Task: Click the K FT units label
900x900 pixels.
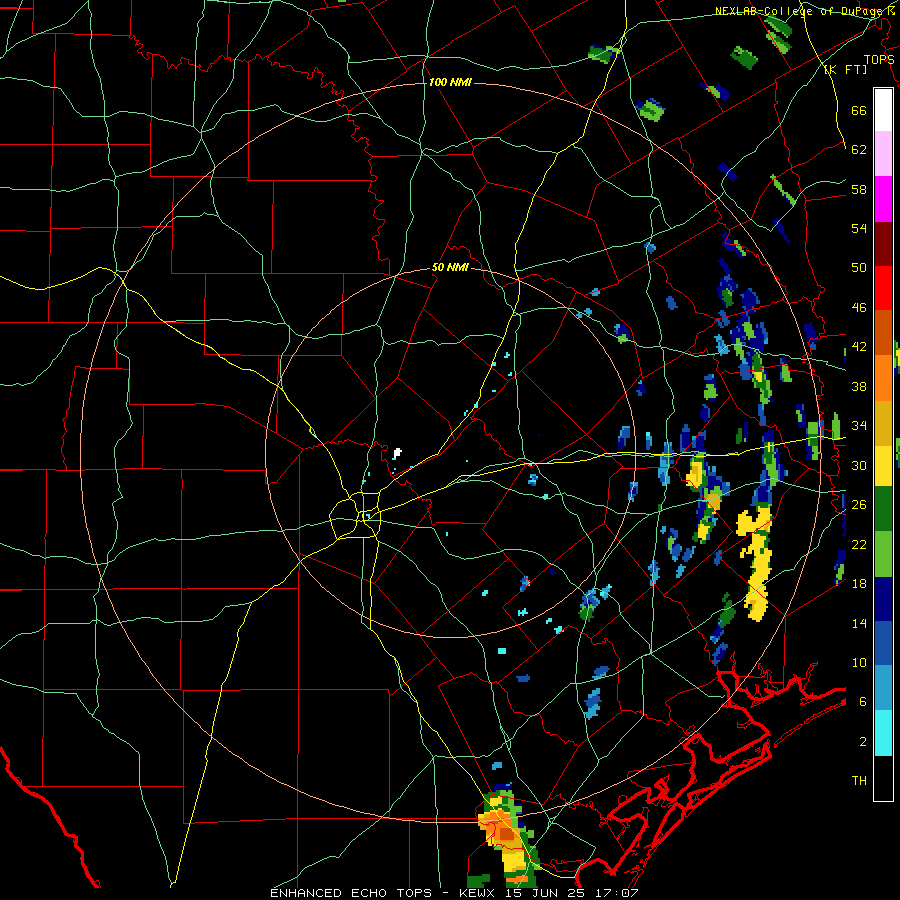Action: coord(845,69)
